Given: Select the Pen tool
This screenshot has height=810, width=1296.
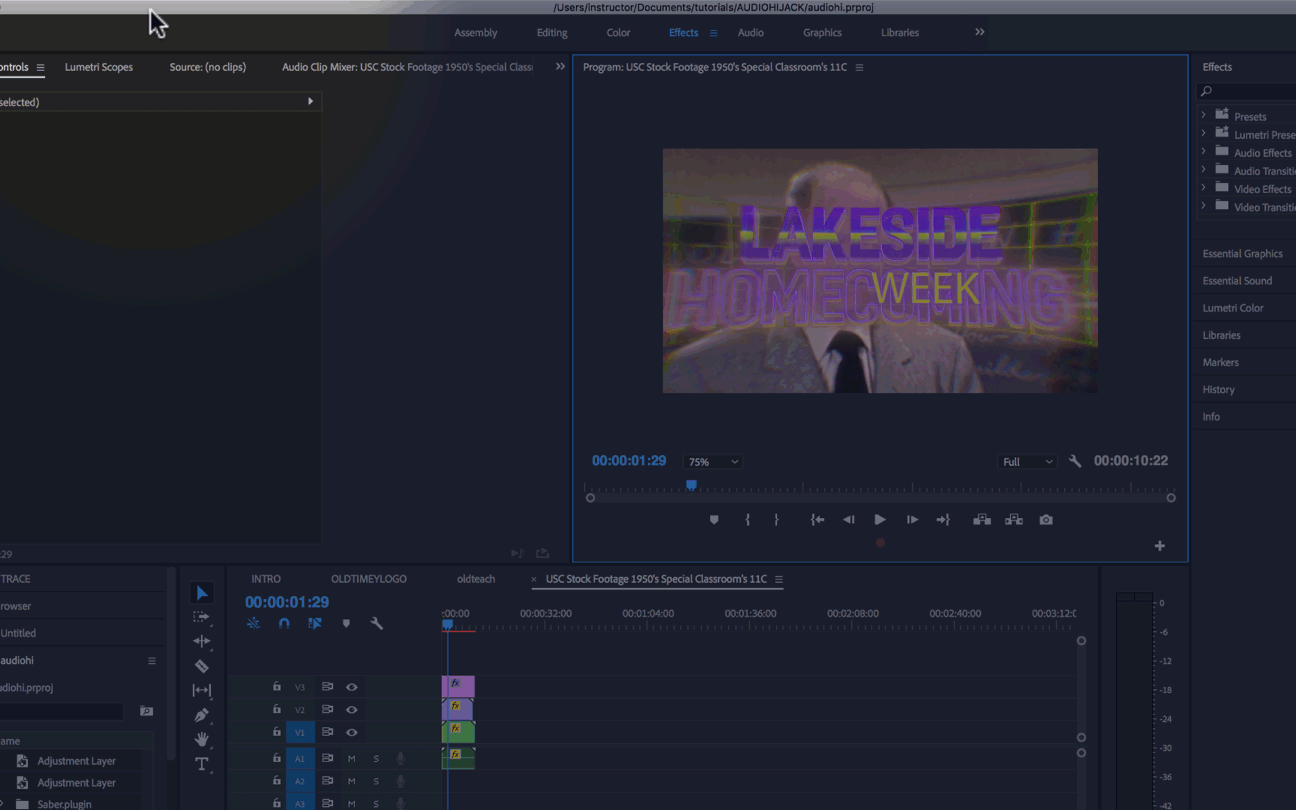Looking at the screenshot, I should [201, 715].
